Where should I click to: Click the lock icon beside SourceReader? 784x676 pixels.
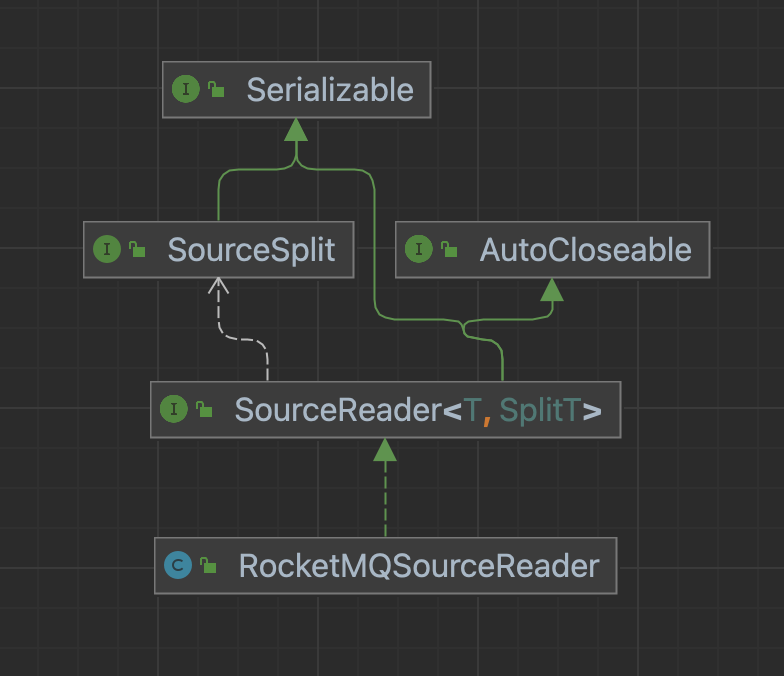pyautogui.click(x=204, y=409)
